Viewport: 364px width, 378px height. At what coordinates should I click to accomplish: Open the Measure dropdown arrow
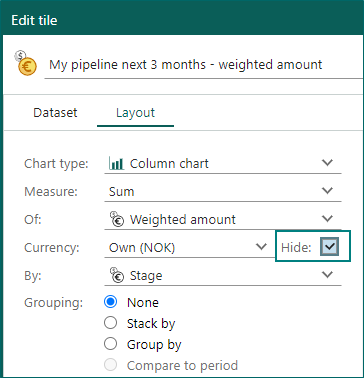click(x=328, y=191)
